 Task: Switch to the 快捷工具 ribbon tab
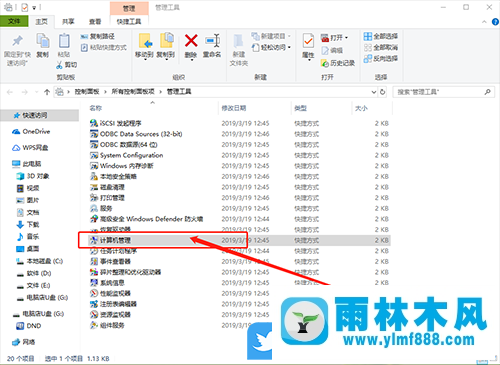coord(129,22)
